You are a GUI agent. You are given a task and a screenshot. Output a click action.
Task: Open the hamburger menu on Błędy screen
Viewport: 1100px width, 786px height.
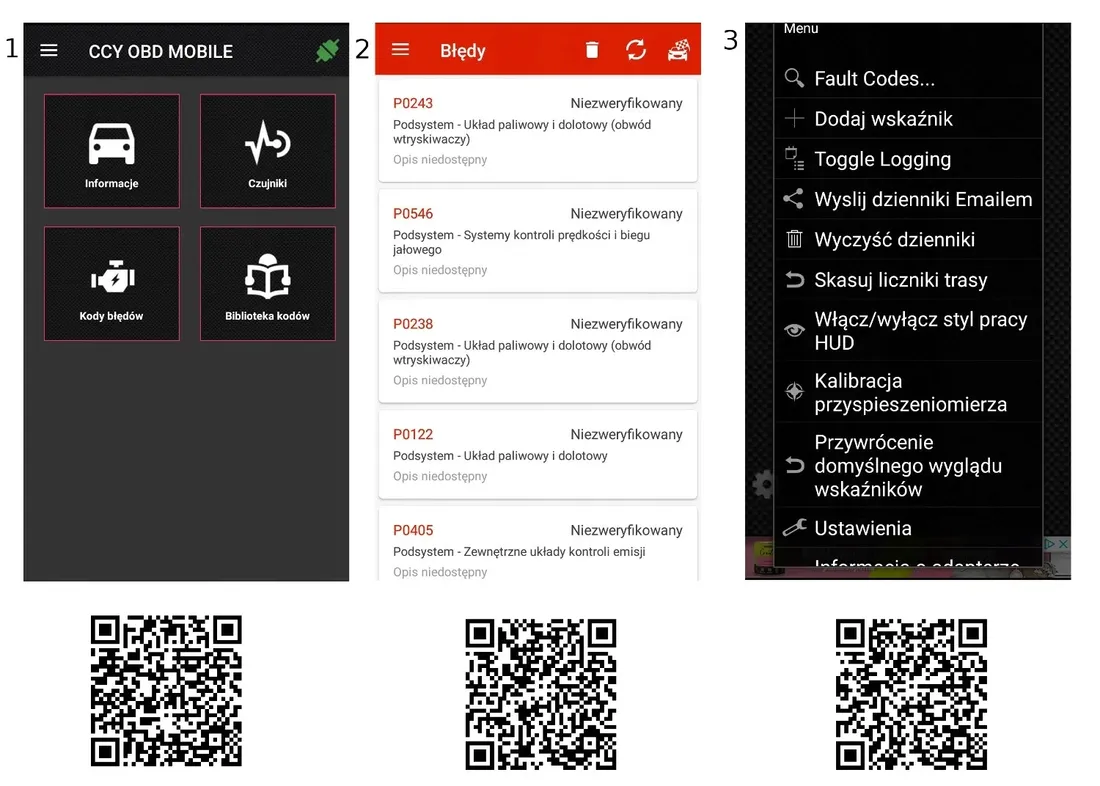click(400, 50)
